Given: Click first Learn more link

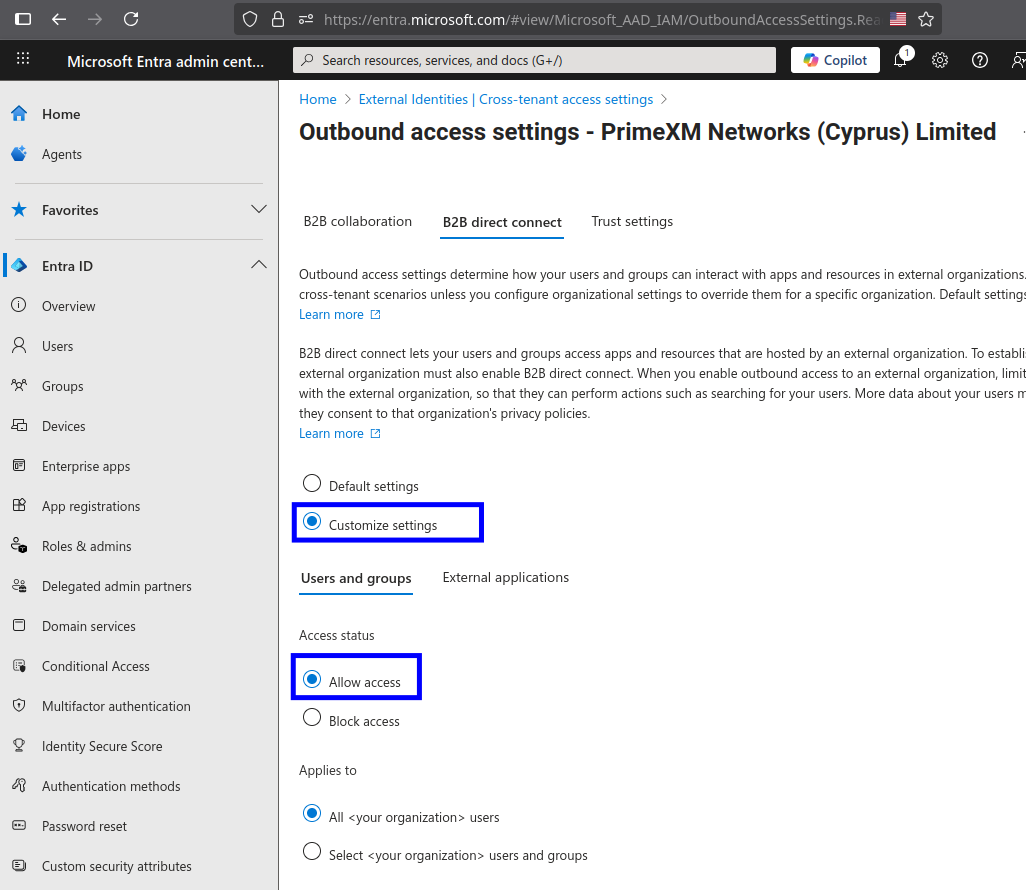Looking at the screenshot, I should (339, 315).
